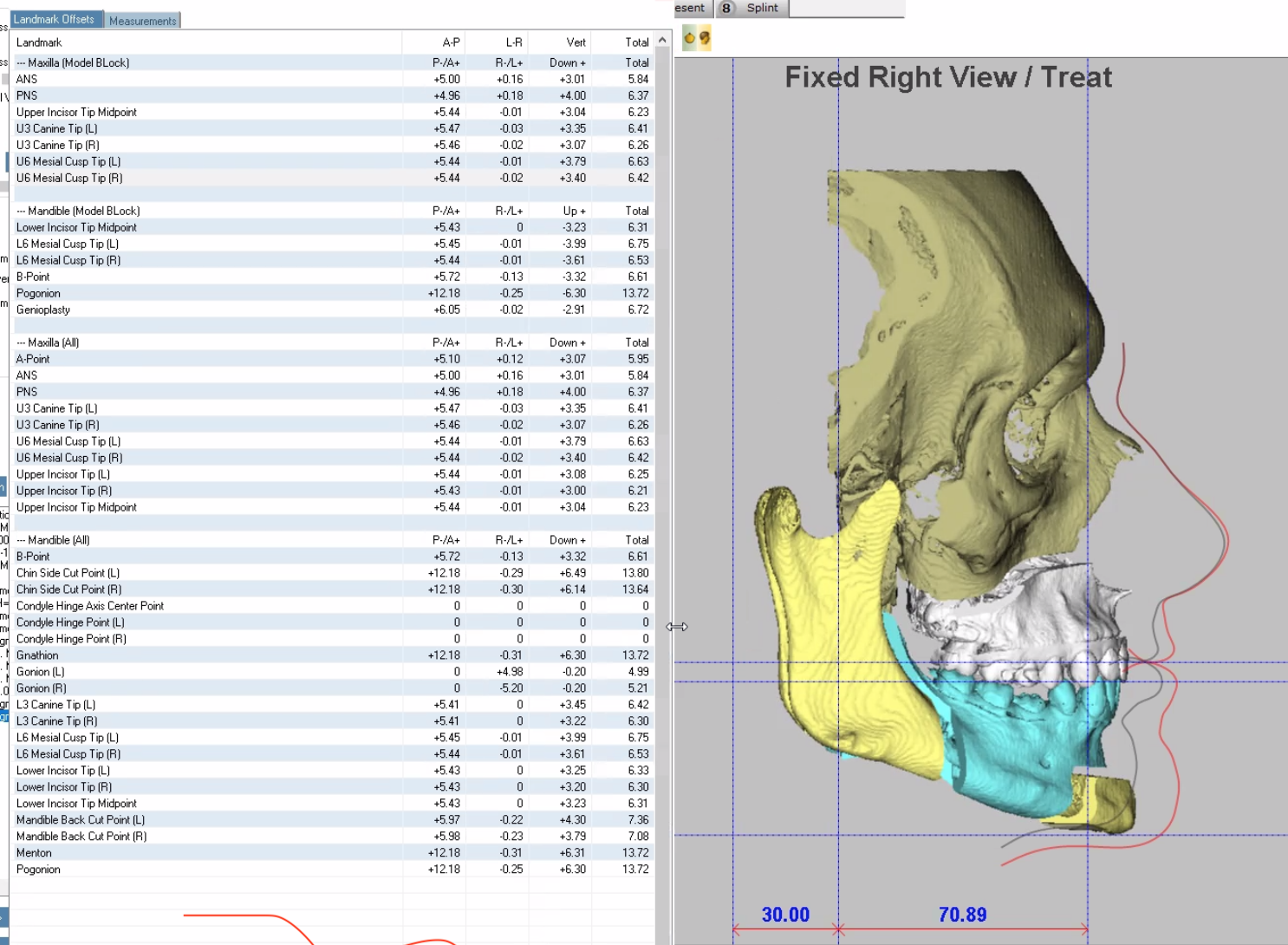This screenshot has height=945, width=1288.
Task: Click the round yellow skull view icon
Action: tap(689, 38)
